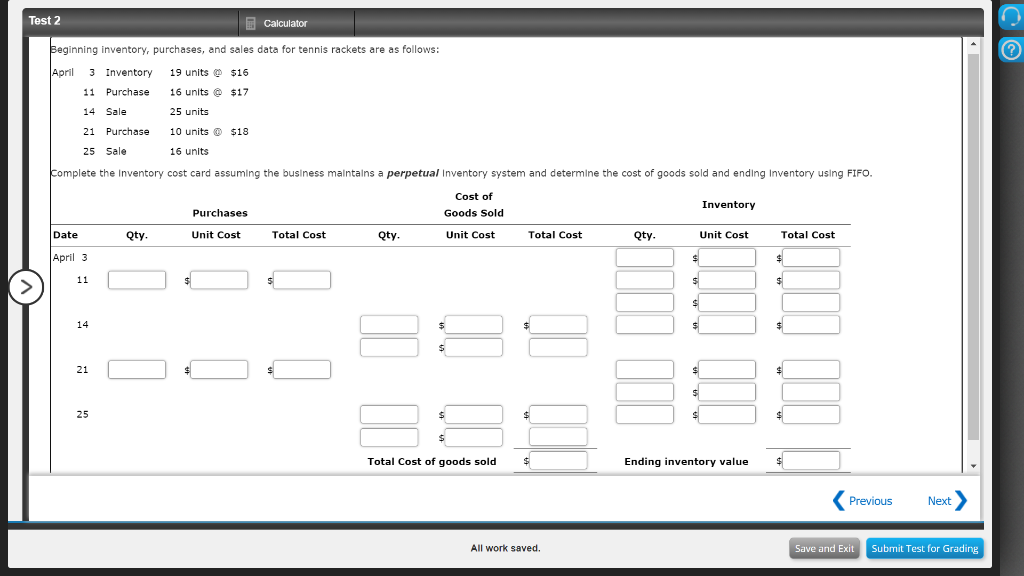Image resolution: width=1024 pixels, height=576 pixels.
Task: Click the April 11 Purchases unit cost field
Action: [218, 280]
